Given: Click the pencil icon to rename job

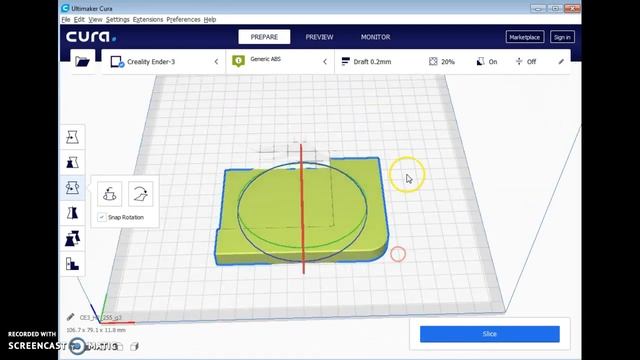Looking at the screenshot, I should point(70,317).
